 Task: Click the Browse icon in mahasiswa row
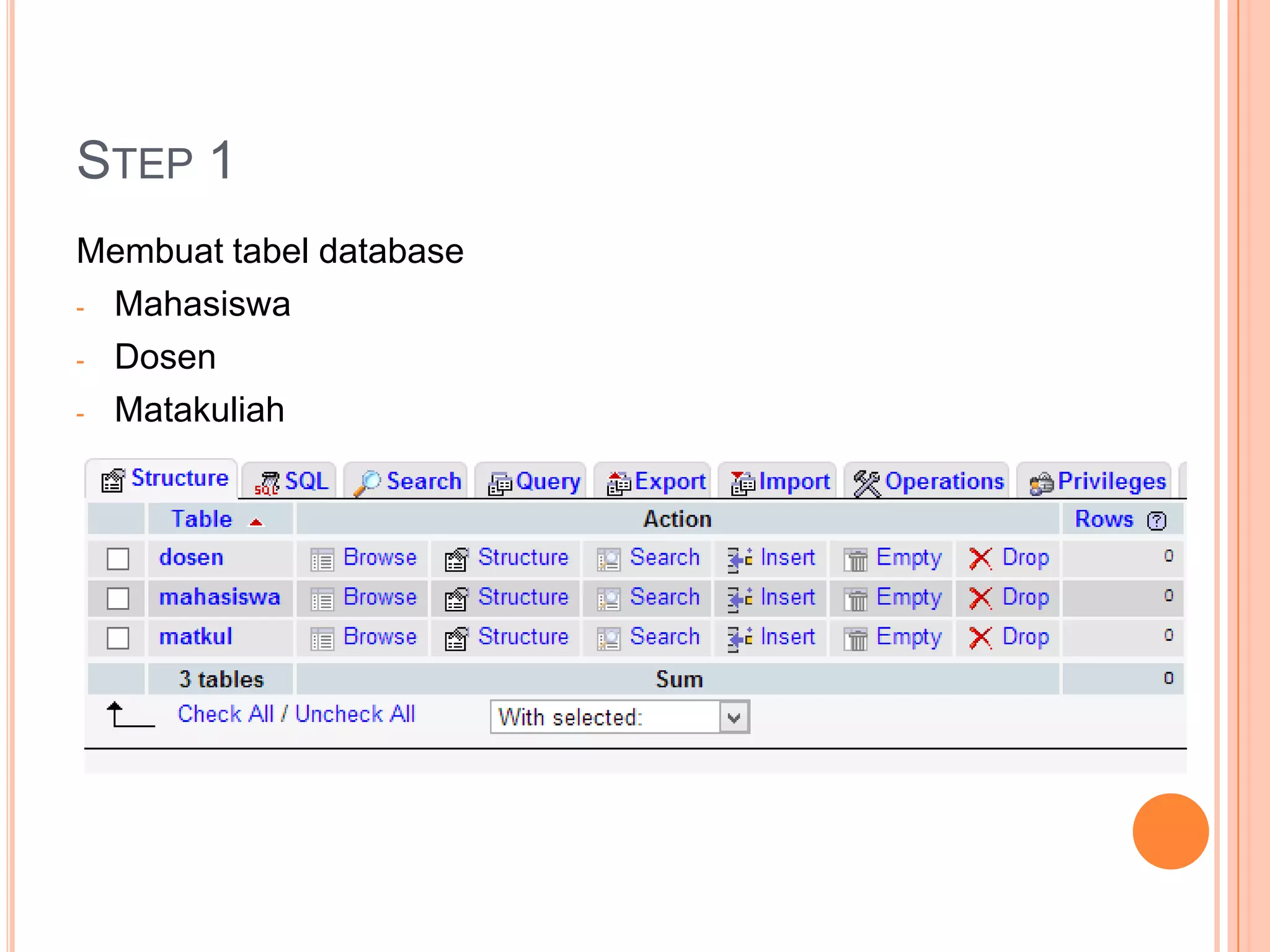(x=322, y=599)
